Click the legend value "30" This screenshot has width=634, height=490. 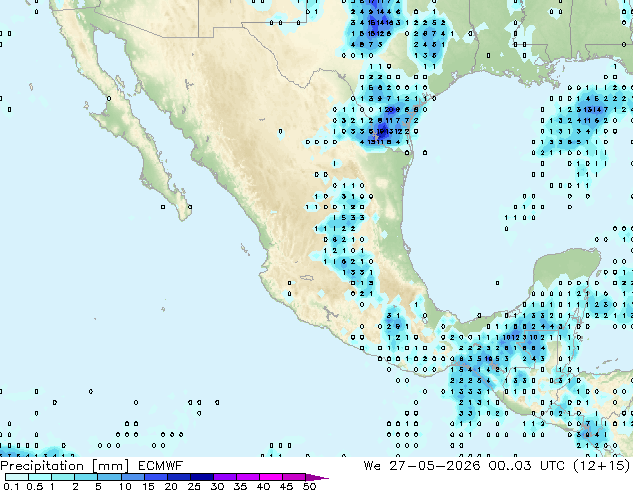tap(217, 486)
